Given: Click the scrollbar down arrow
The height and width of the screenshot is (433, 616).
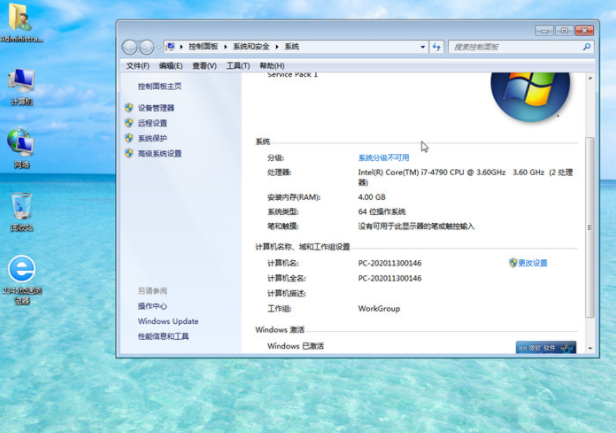Looking at the screenshot, I should point(590,348).
